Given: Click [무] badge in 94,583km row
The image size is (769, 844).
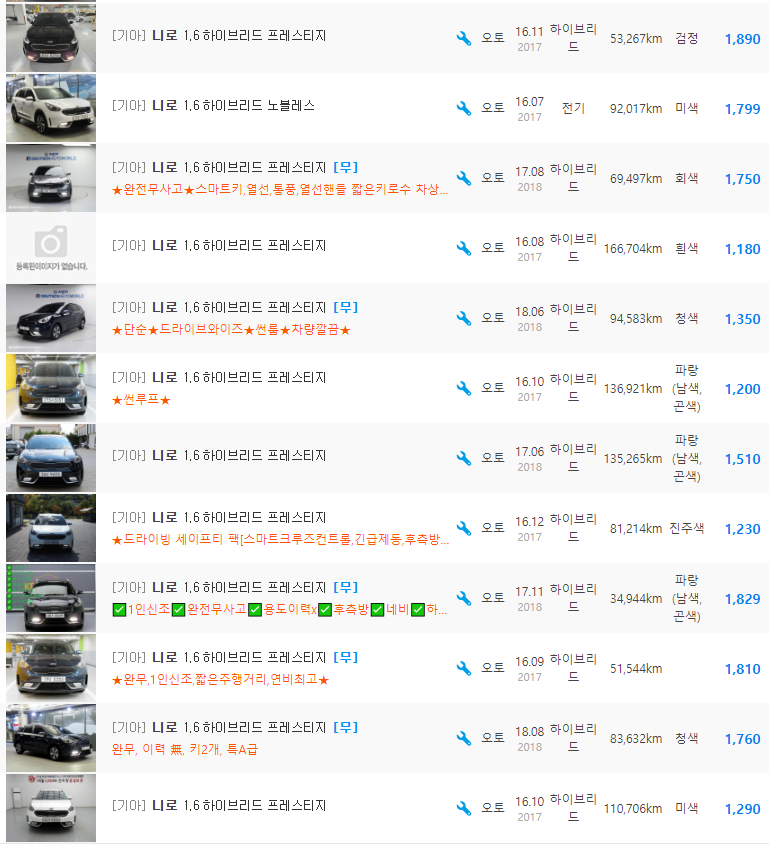Looking at the screenshot, I should pyautogui.click(x=345, y=307).
